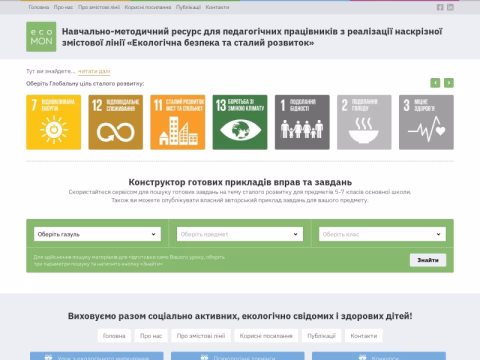
Task: Open 'Головна' in the top navigation
Action: pyautogui.click(x=39, y=7)
